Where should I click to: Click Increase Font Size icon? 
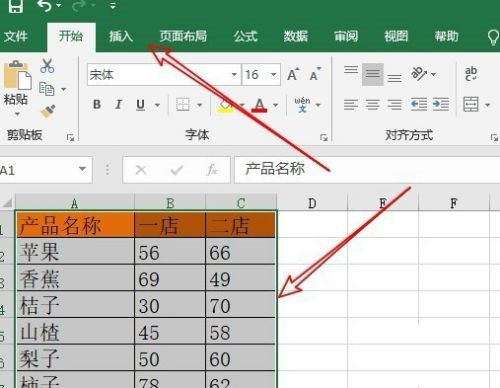(x=293, y=74)
